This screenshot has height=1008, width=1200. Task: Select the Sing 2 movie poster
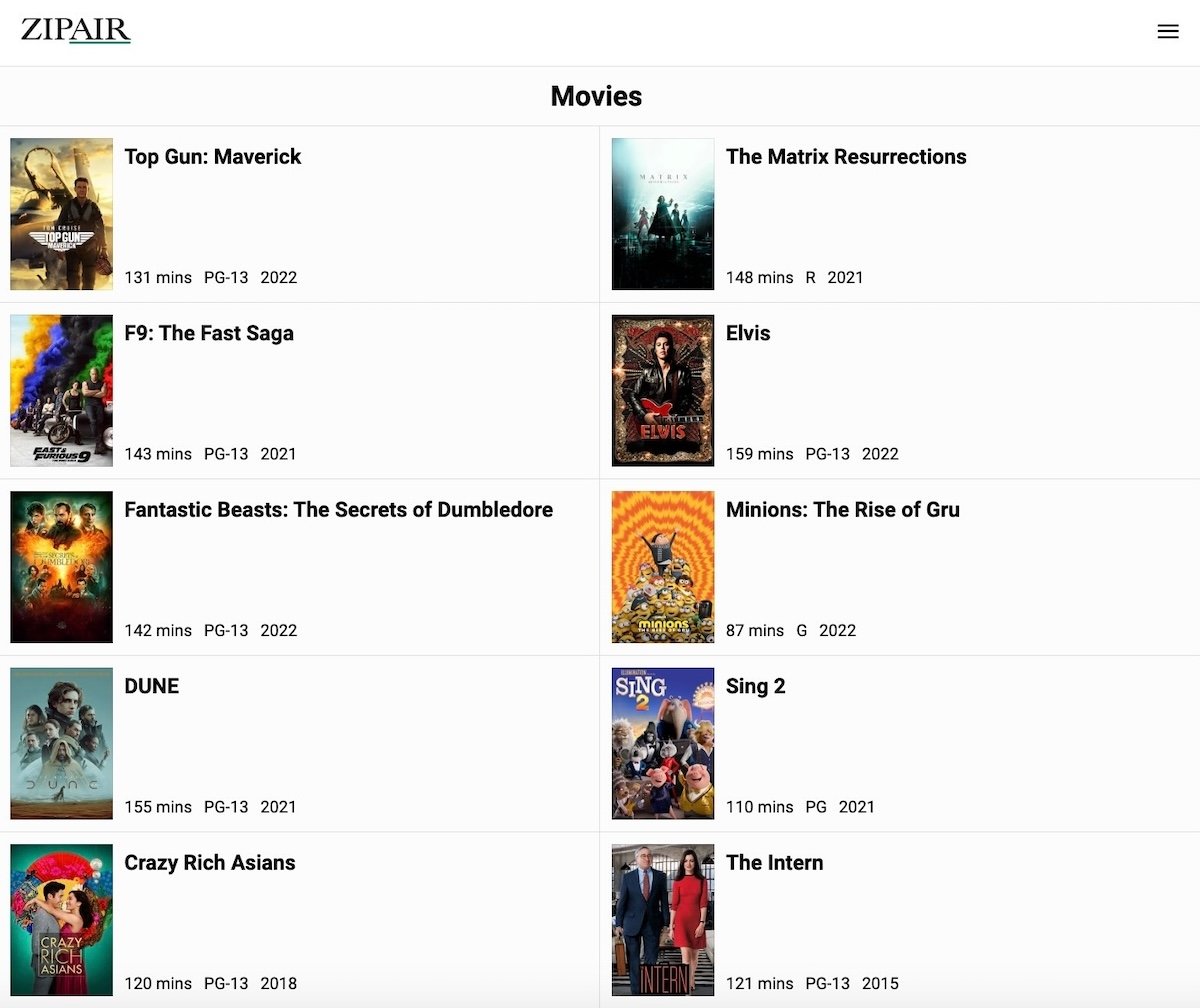pos(663,744)
